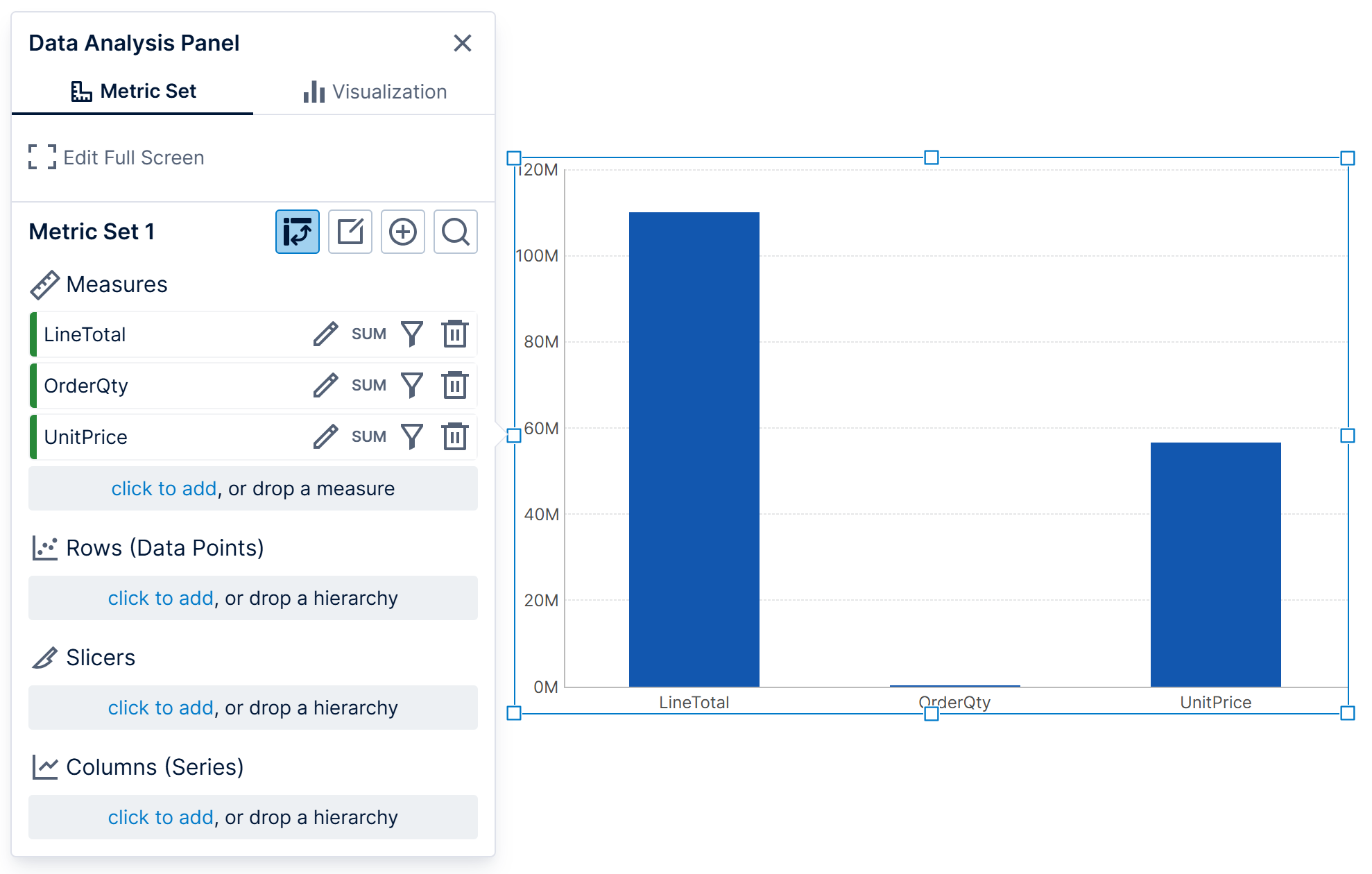Click the chart's top-middle resize handle
Viewport: 1372px width, 874px height.
(932, 157)
